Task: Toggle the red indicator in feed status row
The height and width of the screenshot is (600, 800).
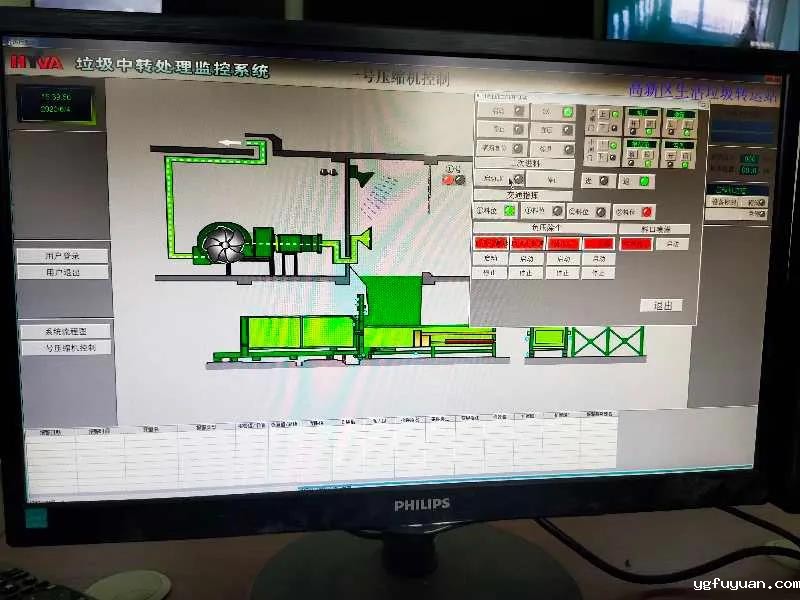Action: pos(647,211)
